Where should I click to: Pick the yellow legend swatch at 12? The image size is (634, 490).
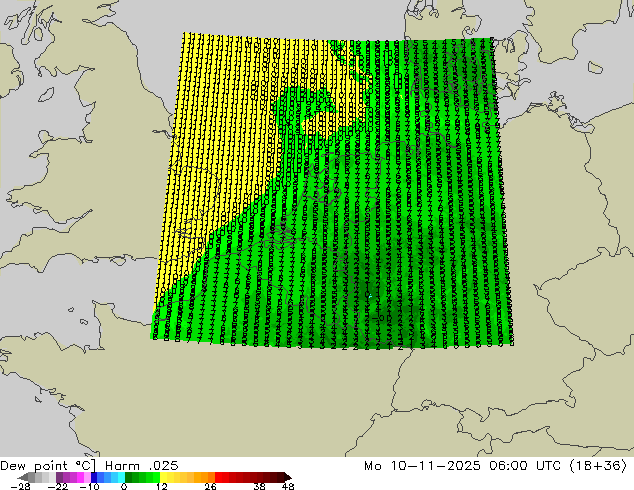click(x=163, y=477)
